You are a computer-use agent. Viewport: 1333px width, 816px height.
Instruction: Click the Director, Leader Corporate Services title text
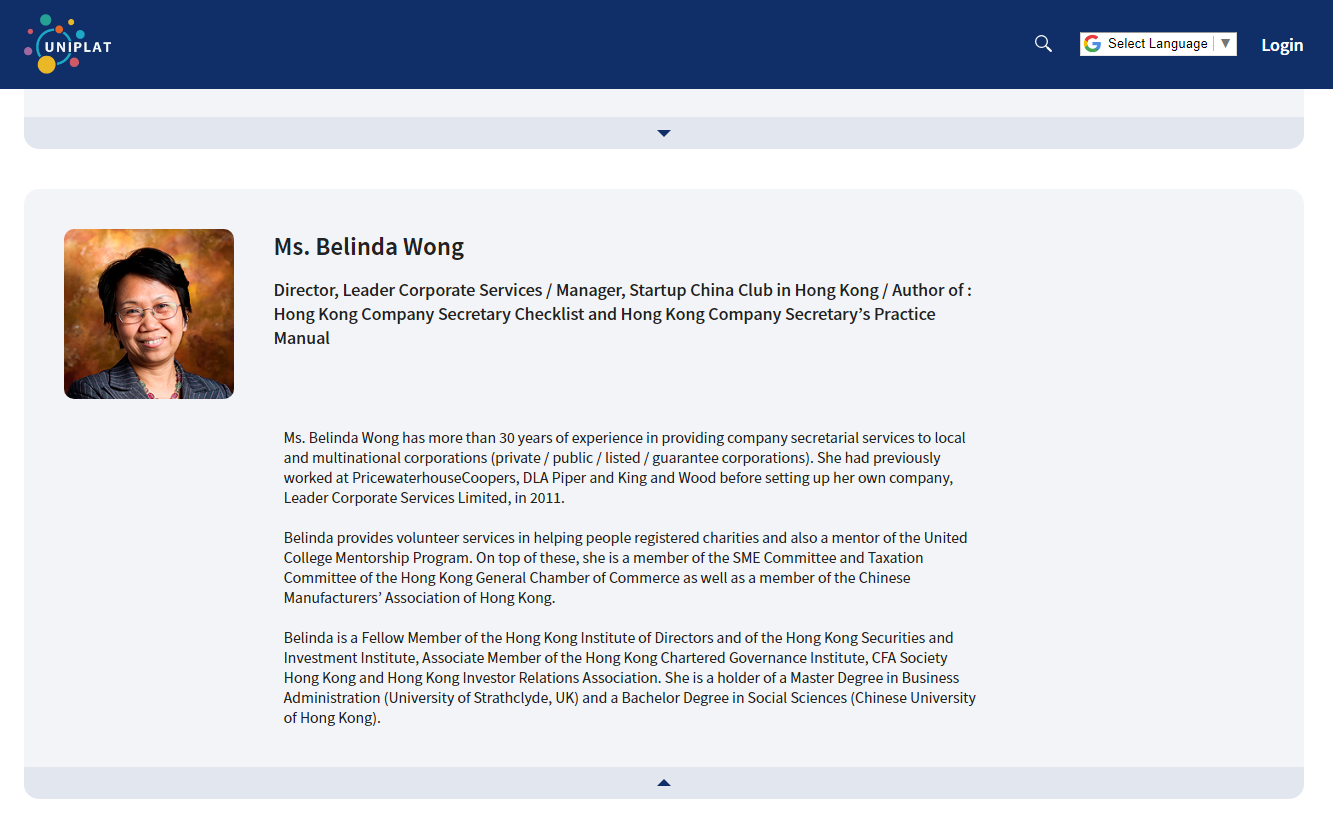point(623,314)
